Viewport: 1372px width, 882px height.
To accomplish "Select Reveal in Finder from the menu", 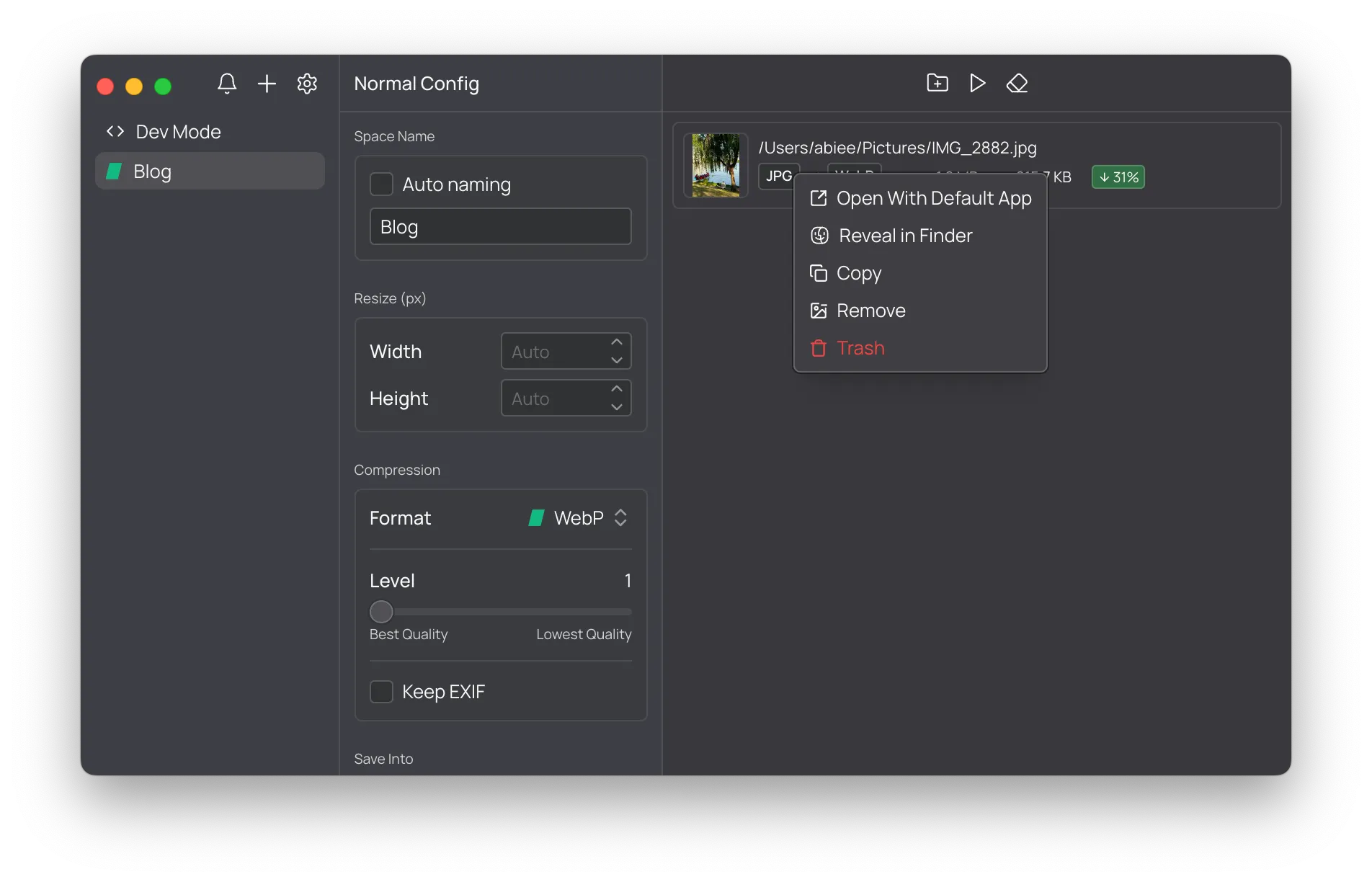I will pos(920,236).
